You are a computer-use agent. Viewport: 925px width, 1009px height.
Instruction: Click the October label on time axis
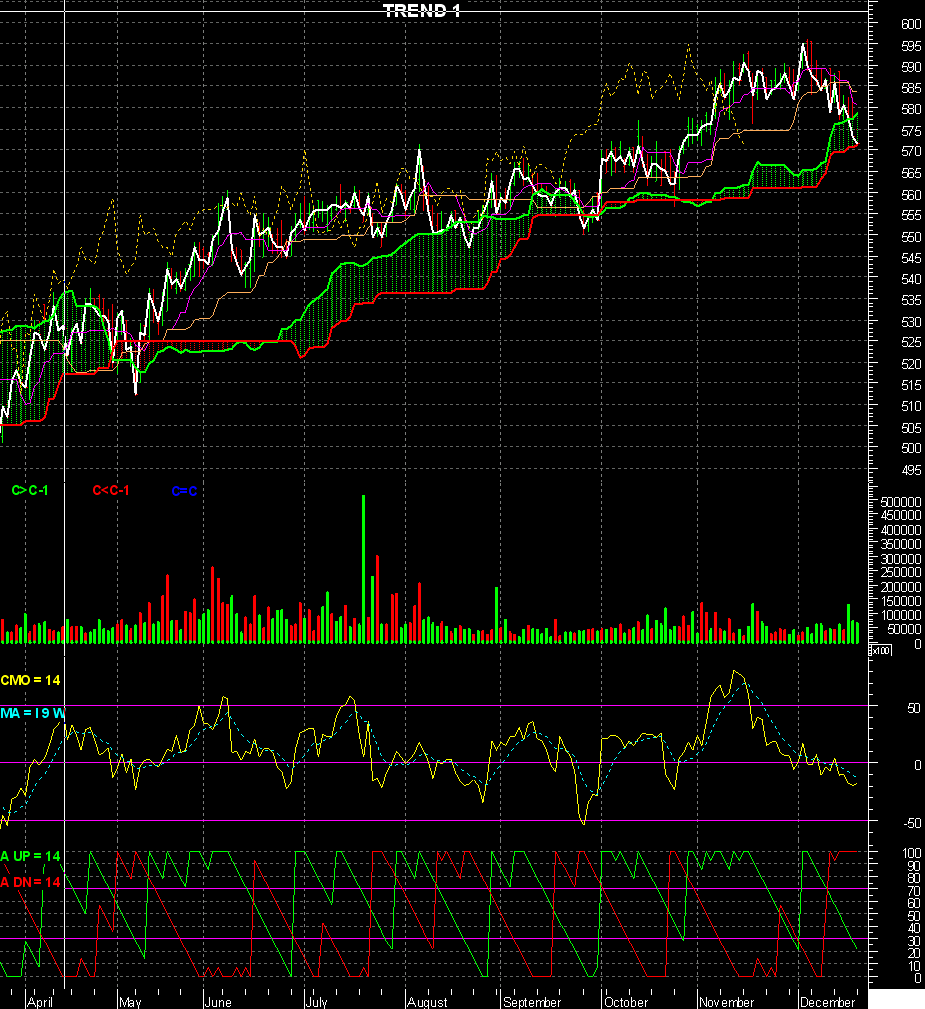(626, 1002)
